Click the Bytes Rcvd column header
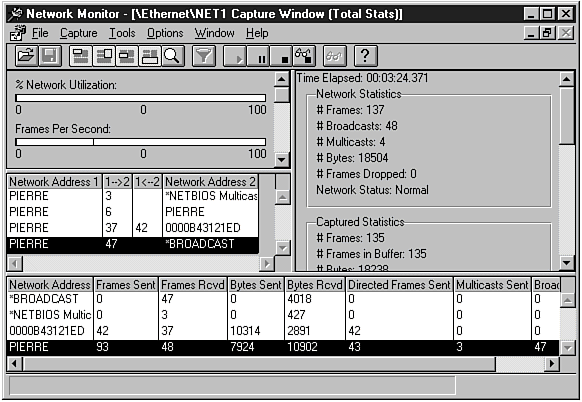 click(x=315, y=285)
